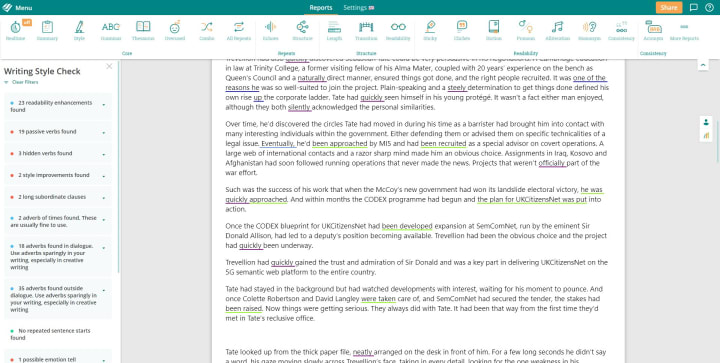Open the Sticky sentences report
This screenshot has height=363, width=720.
[430, 31]
